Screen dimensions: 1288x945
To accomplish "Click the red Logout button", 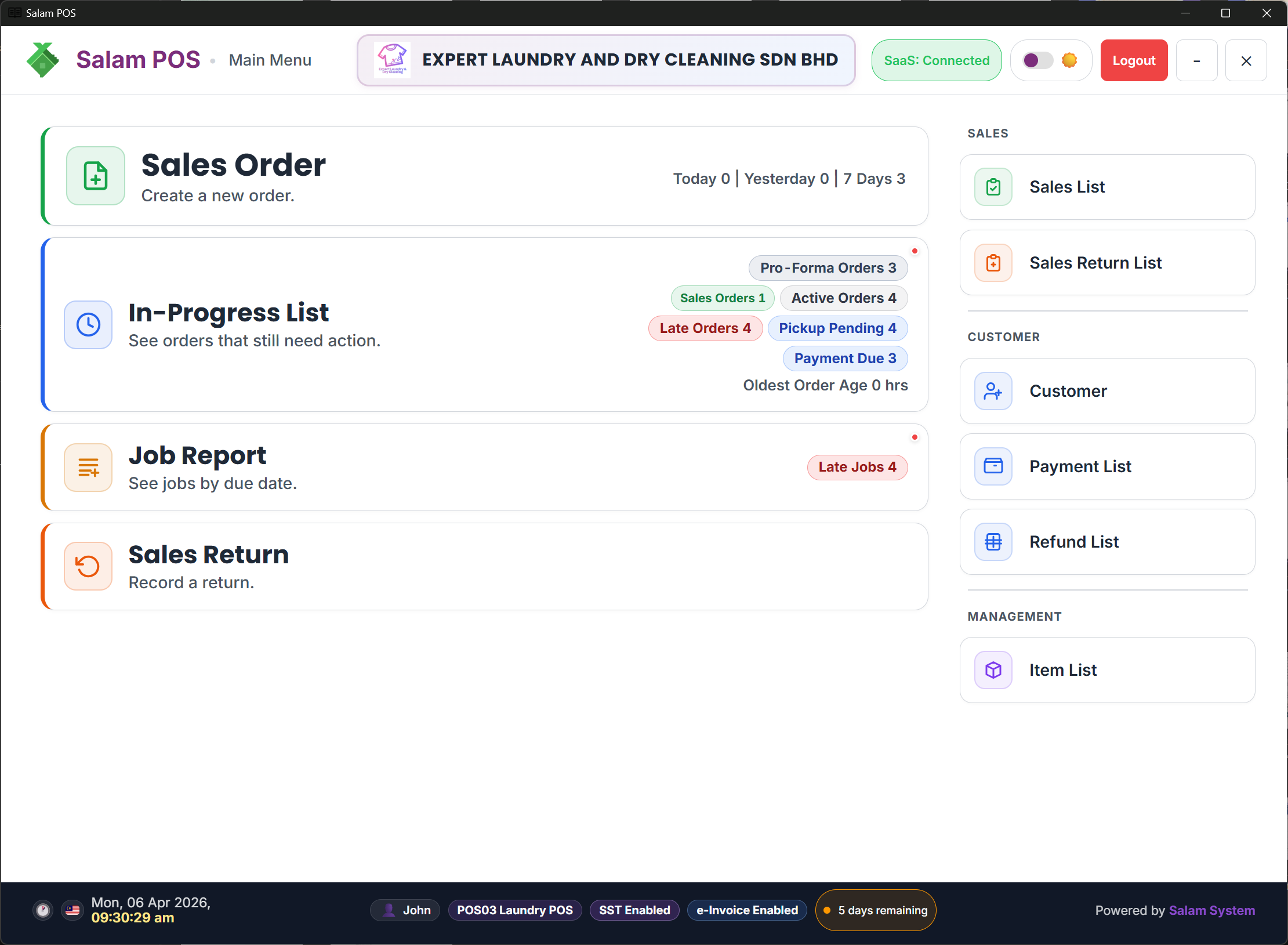I will point(1134,60).
